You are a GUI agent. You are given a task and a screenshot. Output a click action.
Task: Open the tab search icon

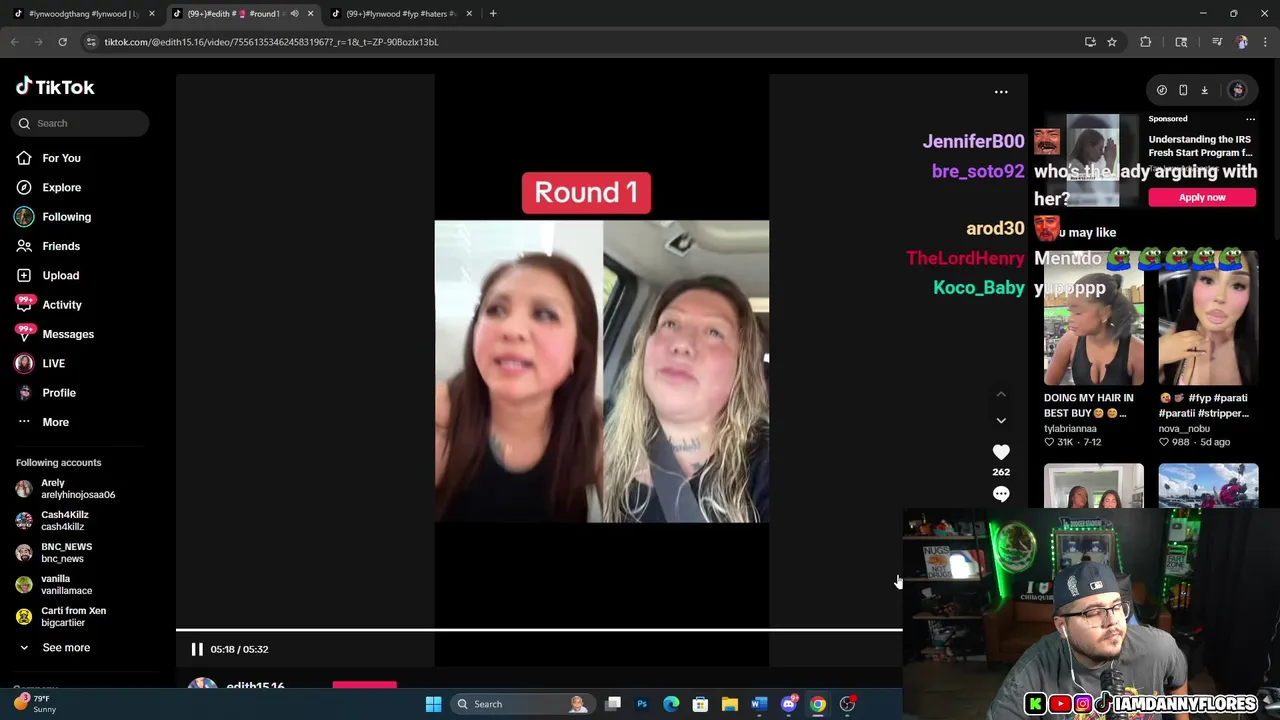point(1181,42)
